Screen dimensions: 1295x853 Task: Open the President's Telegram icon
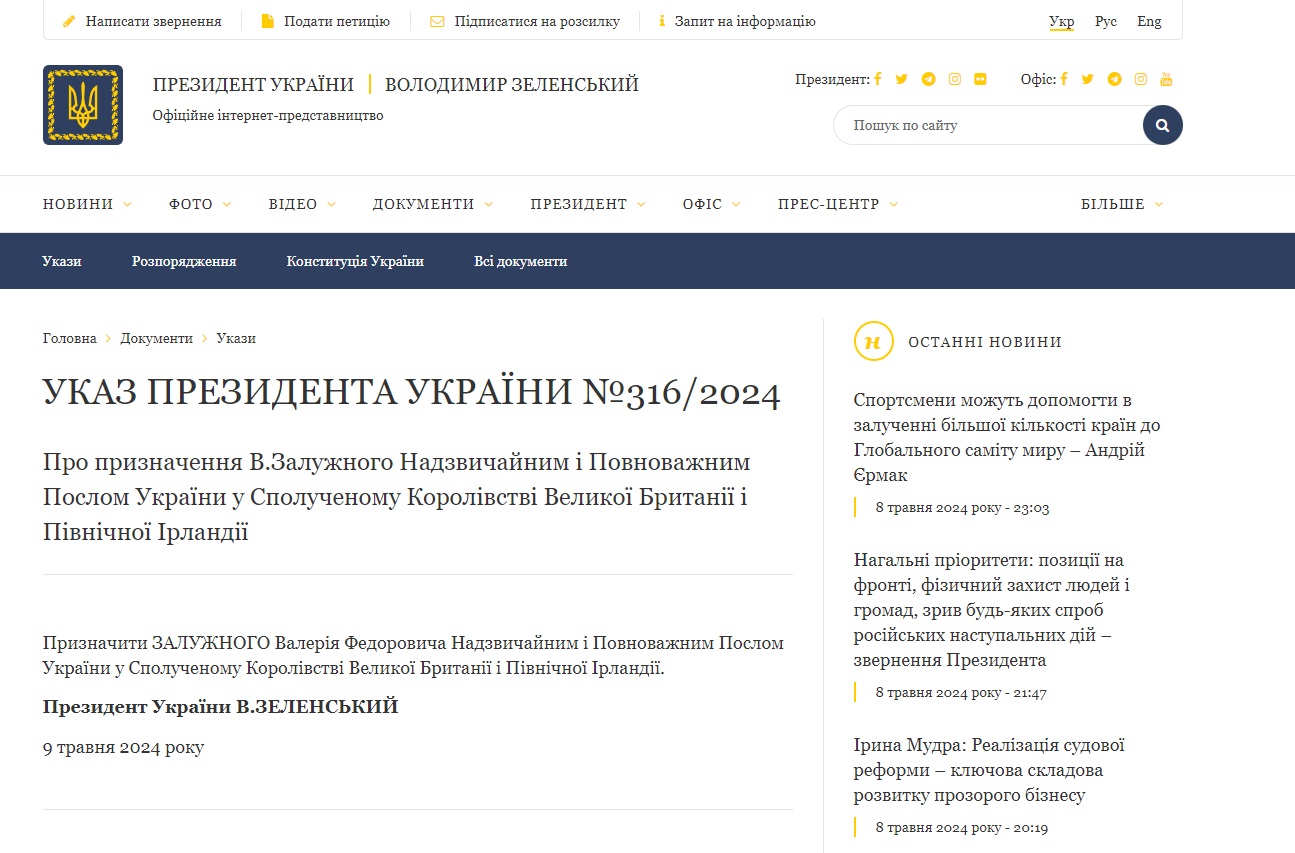pos(928,80)
